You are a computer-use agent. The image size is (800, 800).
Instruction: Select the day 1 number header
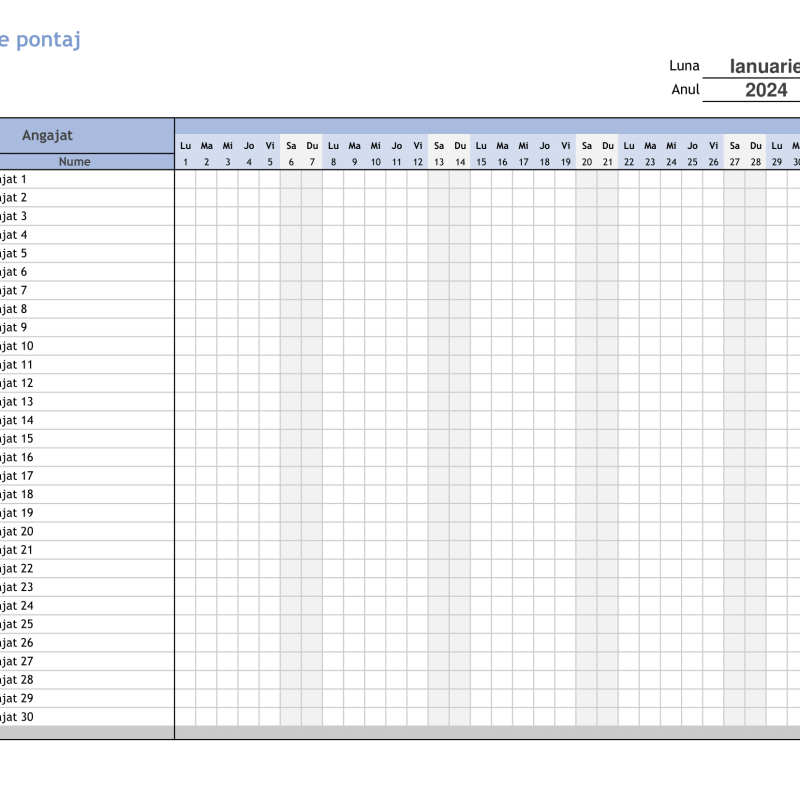click(185, 161)
